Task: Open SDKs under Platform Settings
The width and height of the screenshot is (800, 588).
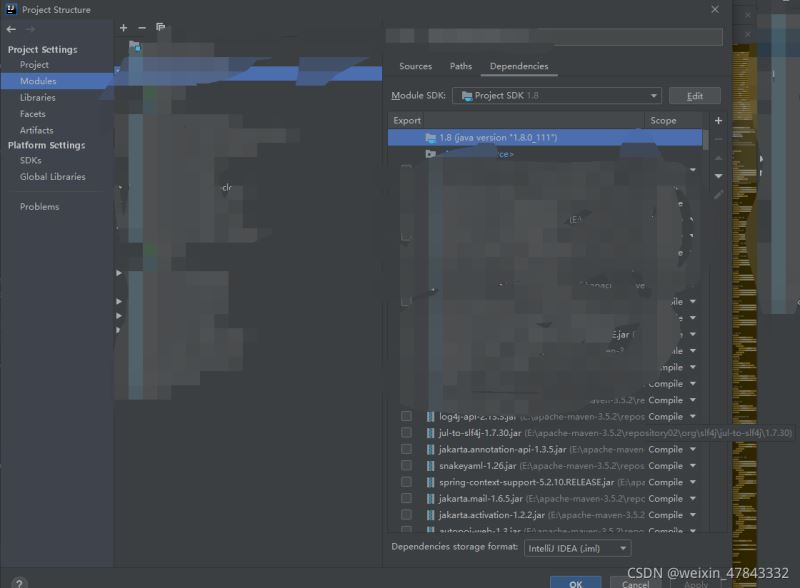Action: [31, 160]
